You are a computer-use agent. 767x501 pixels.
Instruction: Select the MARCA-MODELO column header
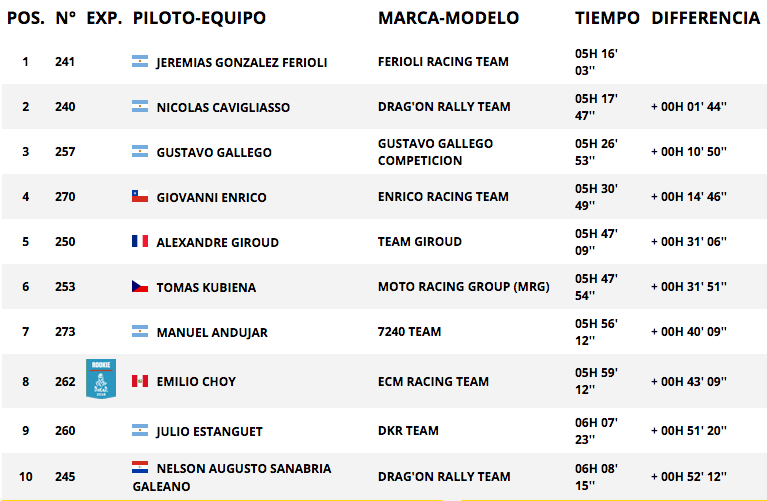coord(448,18)
